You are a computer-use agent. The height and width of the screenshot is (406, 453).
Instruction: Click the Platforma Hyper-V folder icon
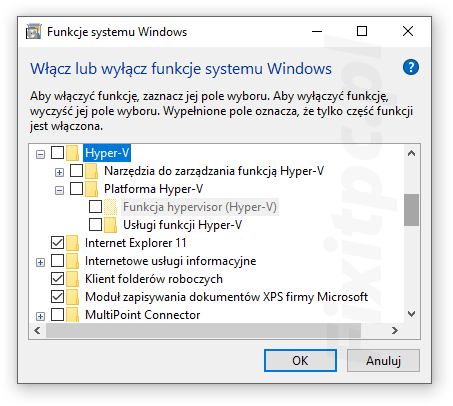click(x=91, y=189)
